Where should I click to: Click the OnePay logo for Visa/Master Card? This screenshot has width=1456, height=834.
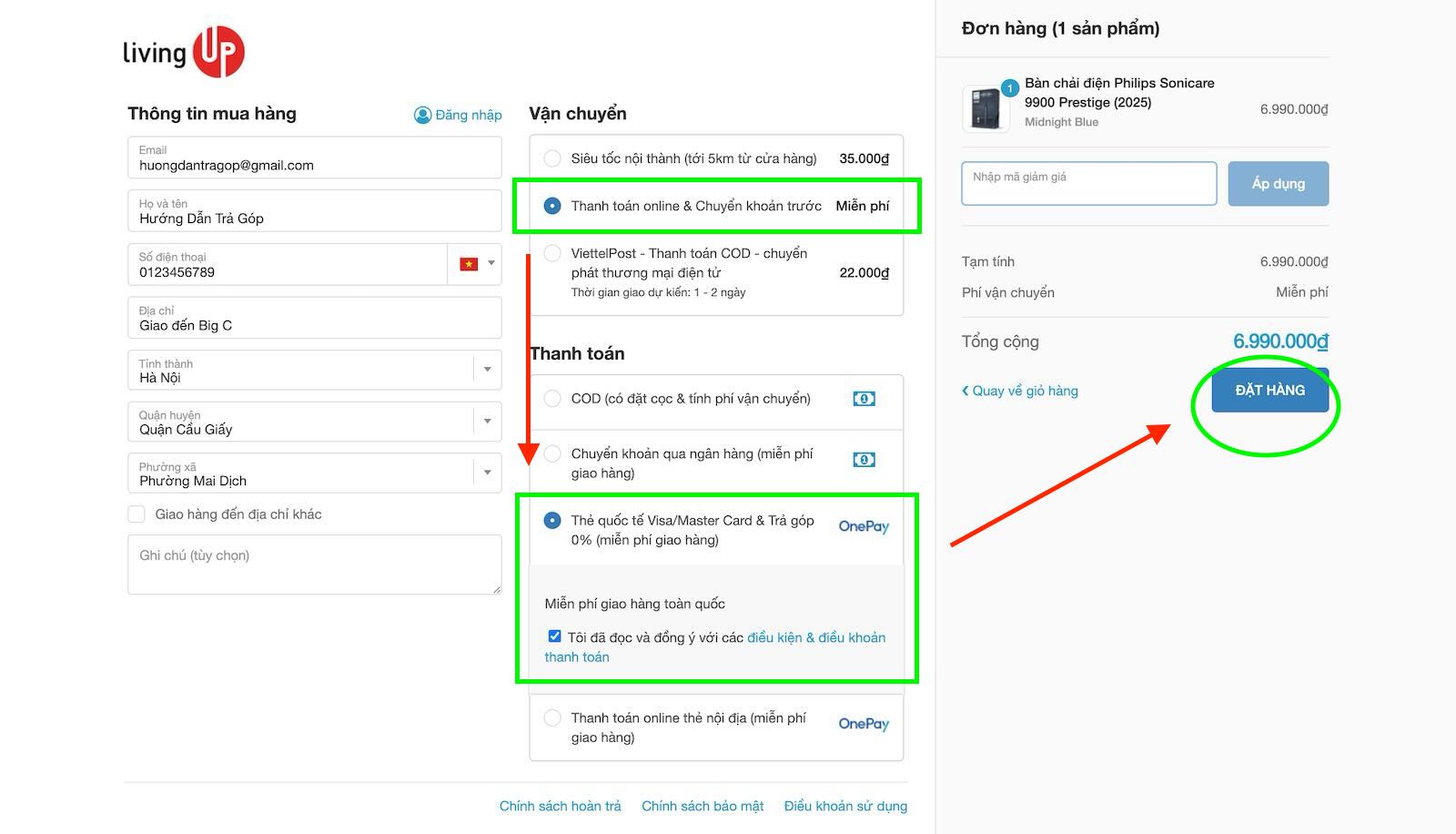[x=864, y=526]
